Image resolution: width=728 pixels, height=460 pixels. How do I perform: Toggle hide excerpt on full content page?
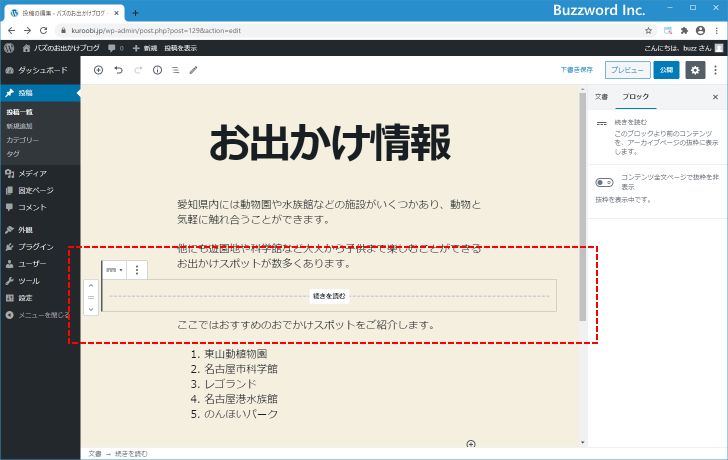(604, 182)
